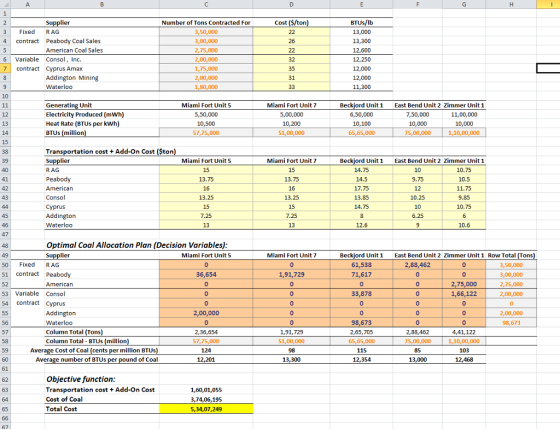Click 'Objective function:' heading
Screen dimensions: 560x430
tap(81, 379)
